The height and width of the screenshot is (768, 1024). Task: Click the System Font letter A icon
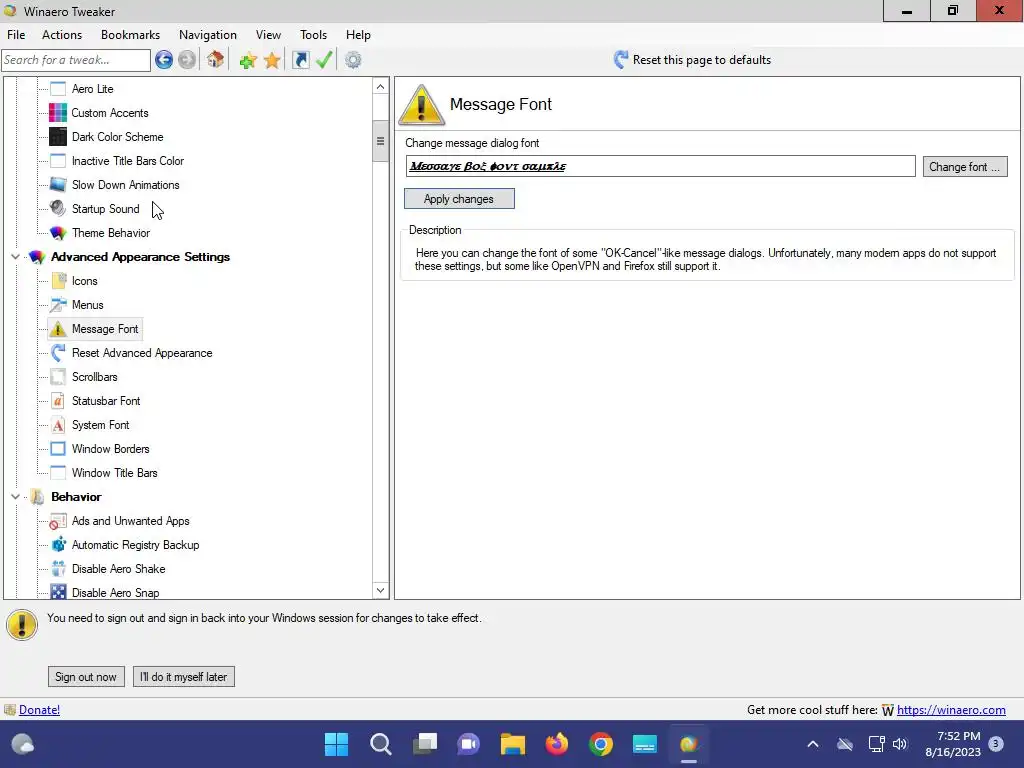58,425
